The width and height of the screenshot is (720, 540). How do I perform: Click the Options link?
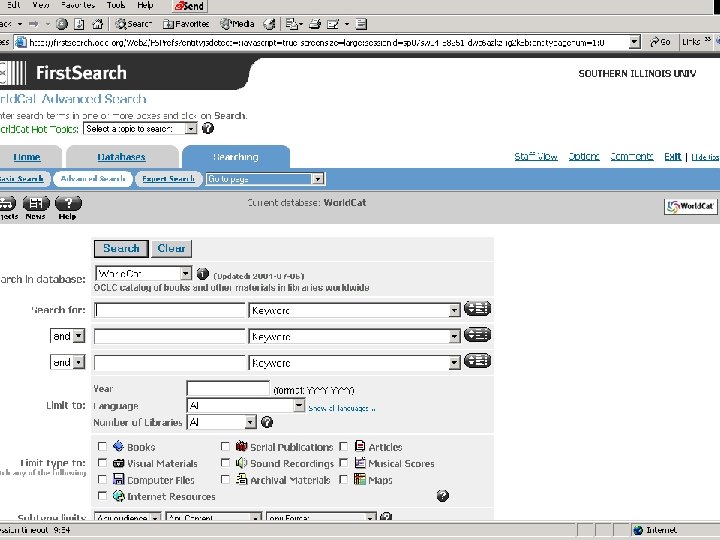click(584, 157)
